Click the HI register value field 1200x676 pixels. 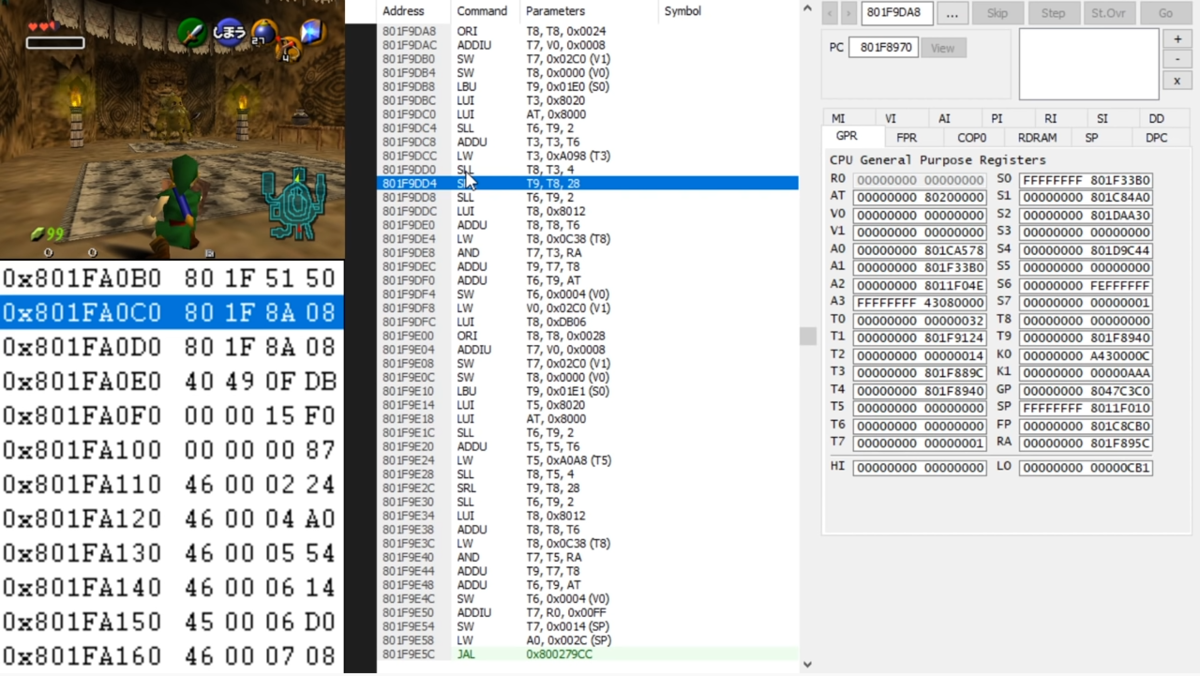coord(920,467)
